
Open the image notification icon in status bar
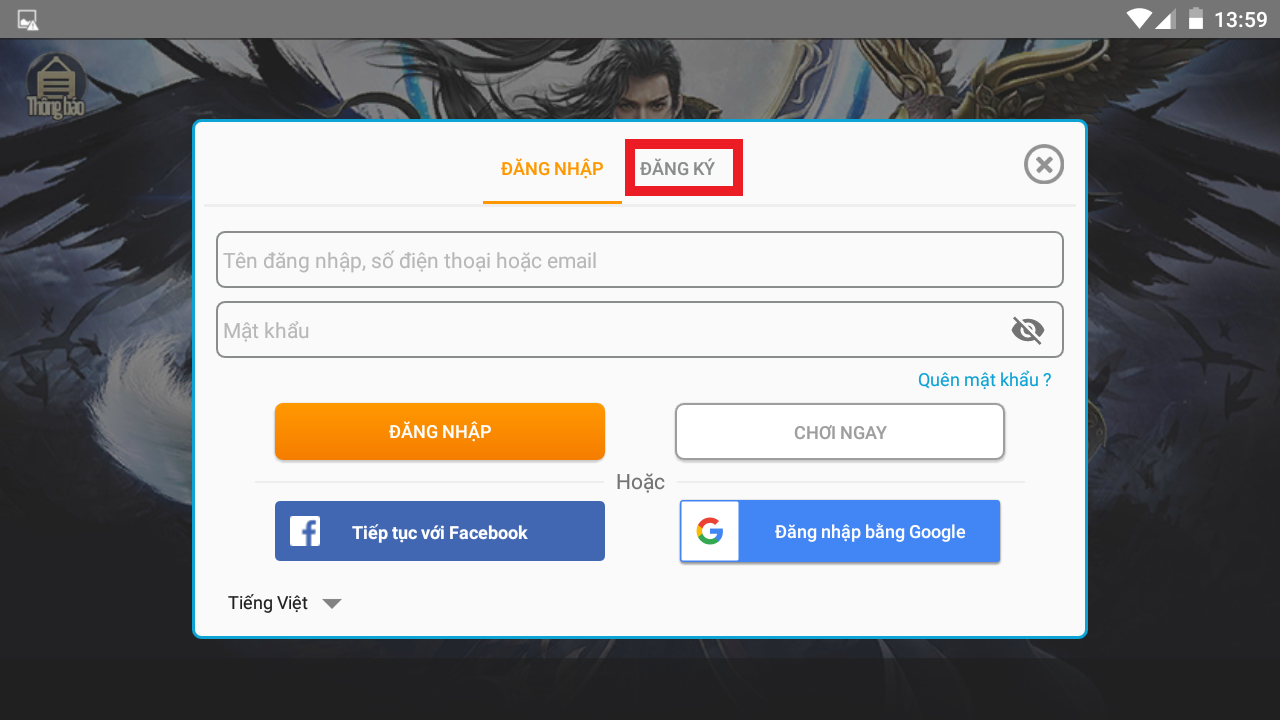tap(28, 19)
